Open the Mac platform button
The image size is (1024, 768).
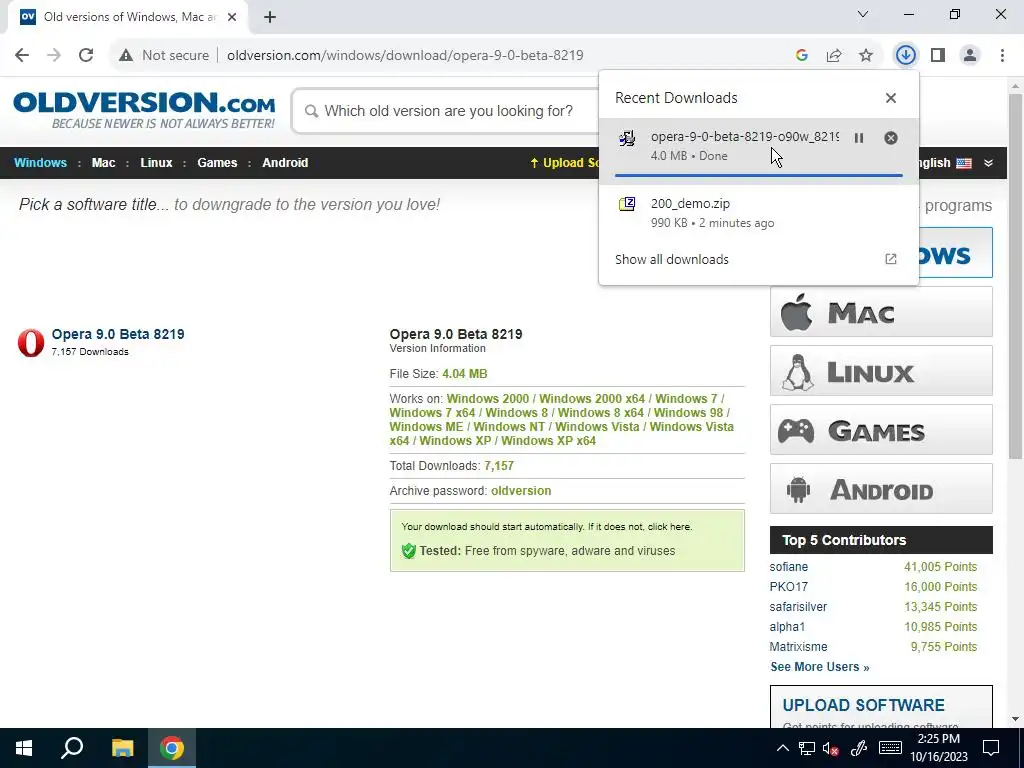pos(881,312)
